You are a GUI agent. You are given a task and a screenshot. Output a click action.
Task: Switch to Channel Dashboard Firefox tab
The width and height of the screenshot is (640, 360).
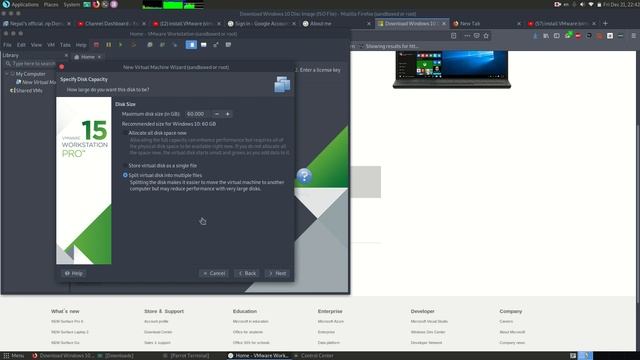pyautogui.click(x=111, y=24)
